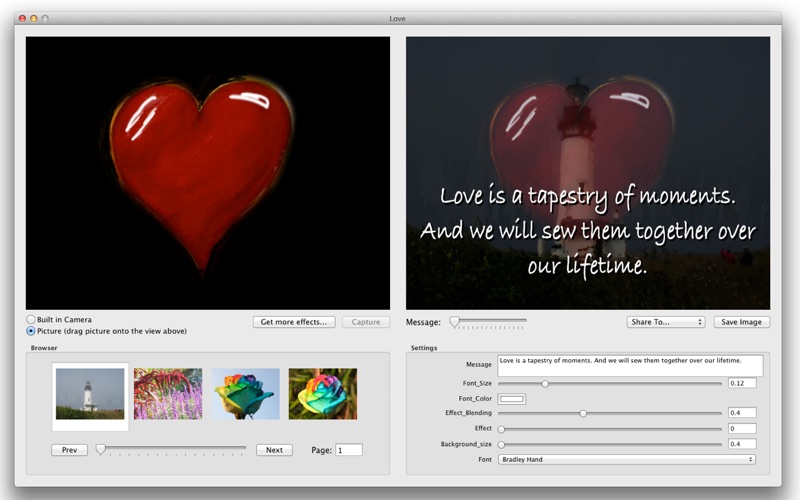Open the Share To dropdown

click(x=666, y=322)
